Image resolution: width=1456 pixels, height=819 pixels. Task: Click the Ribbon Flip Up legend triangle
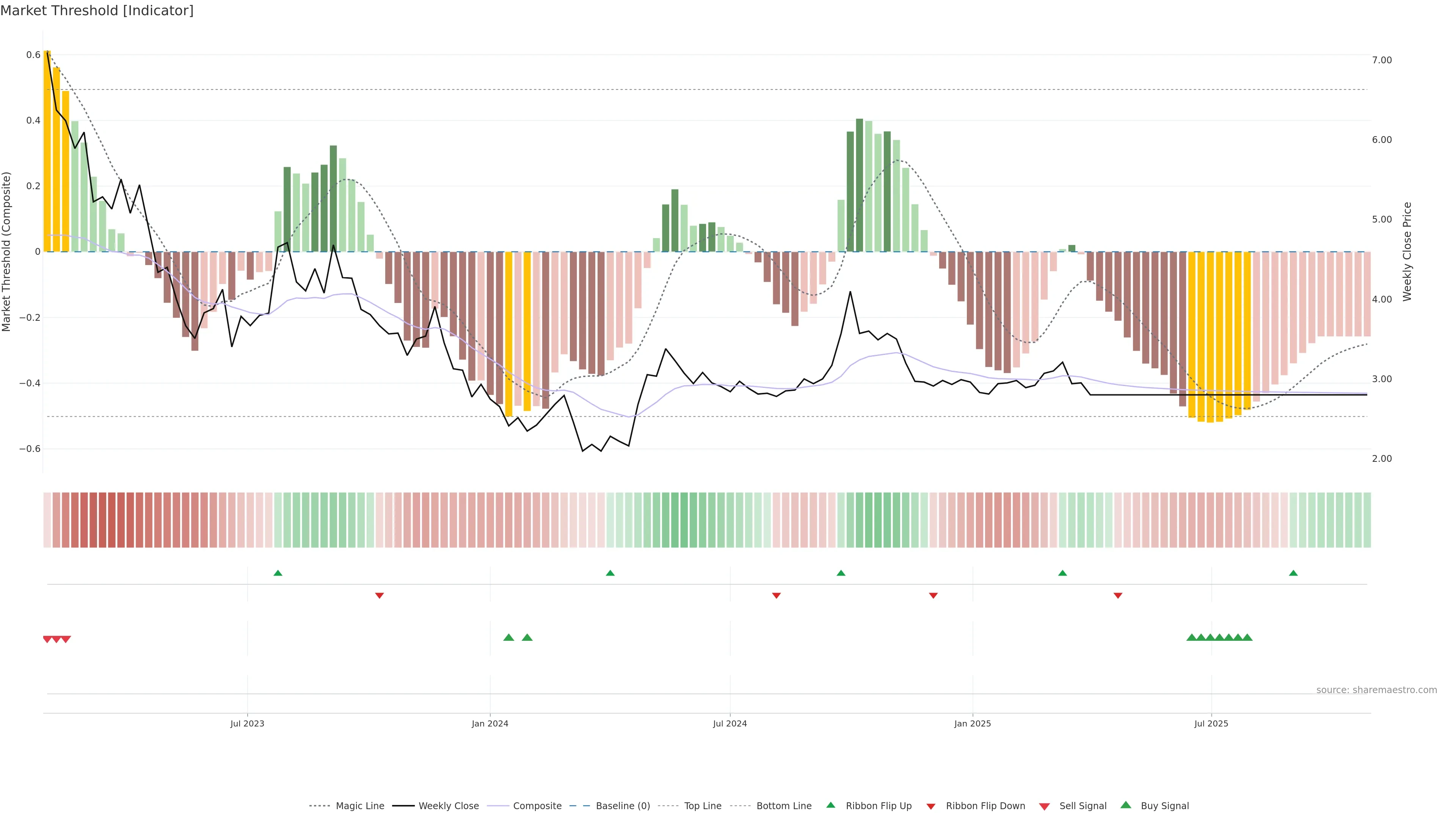coord(830,805)
